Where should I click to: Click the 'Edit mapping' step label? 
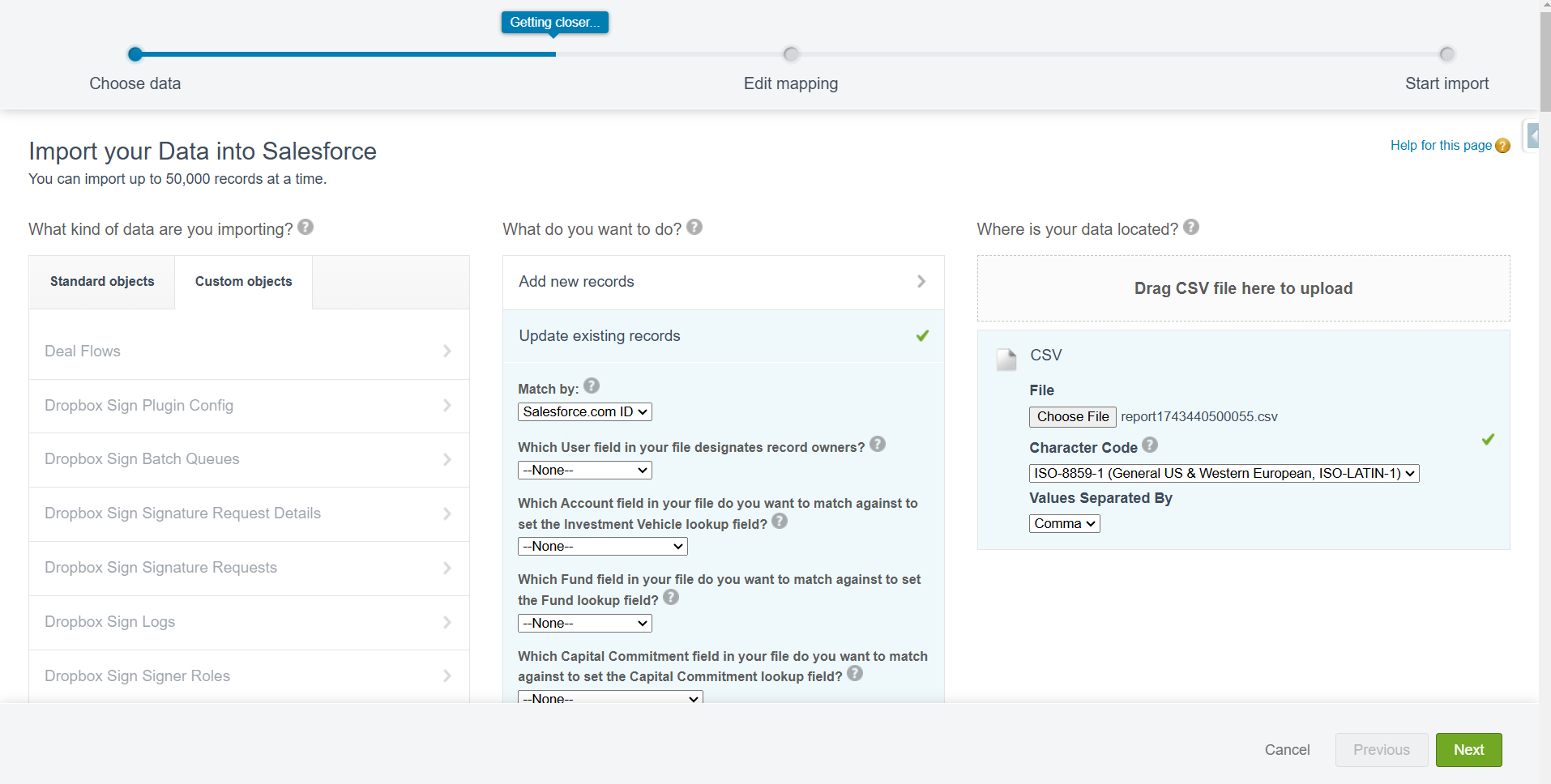[x=791, y=83]
